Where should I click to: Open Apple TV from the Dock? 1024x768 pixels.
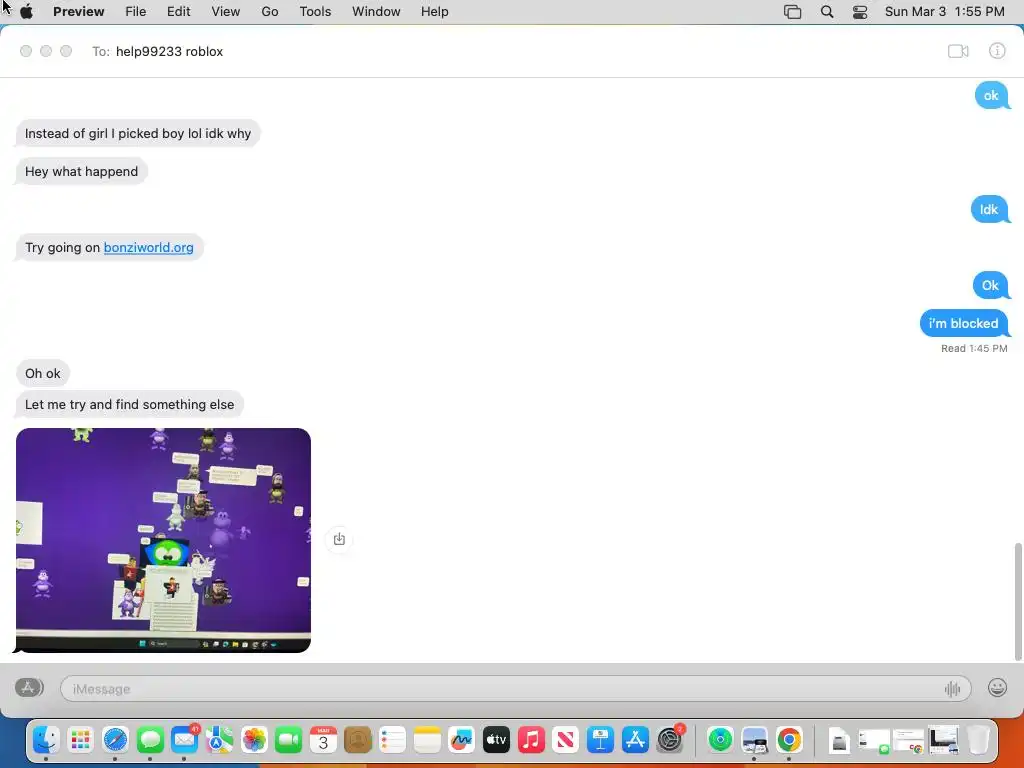[496, 740]
